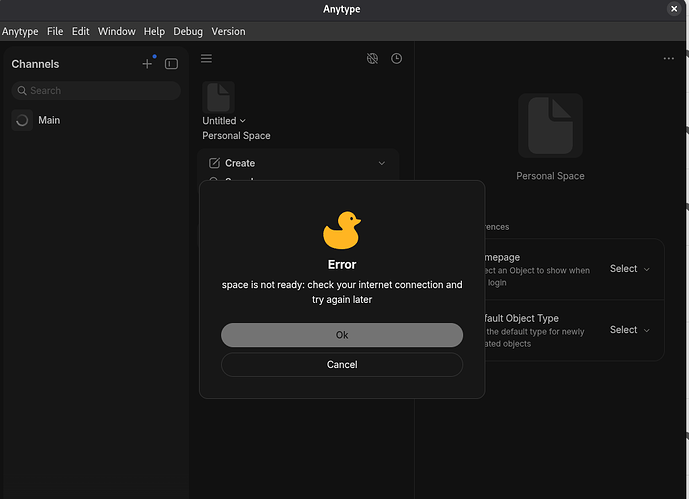Open the Default Object Type Select dropdown
The width and height of the screenshot is (689, 499).
629,330
